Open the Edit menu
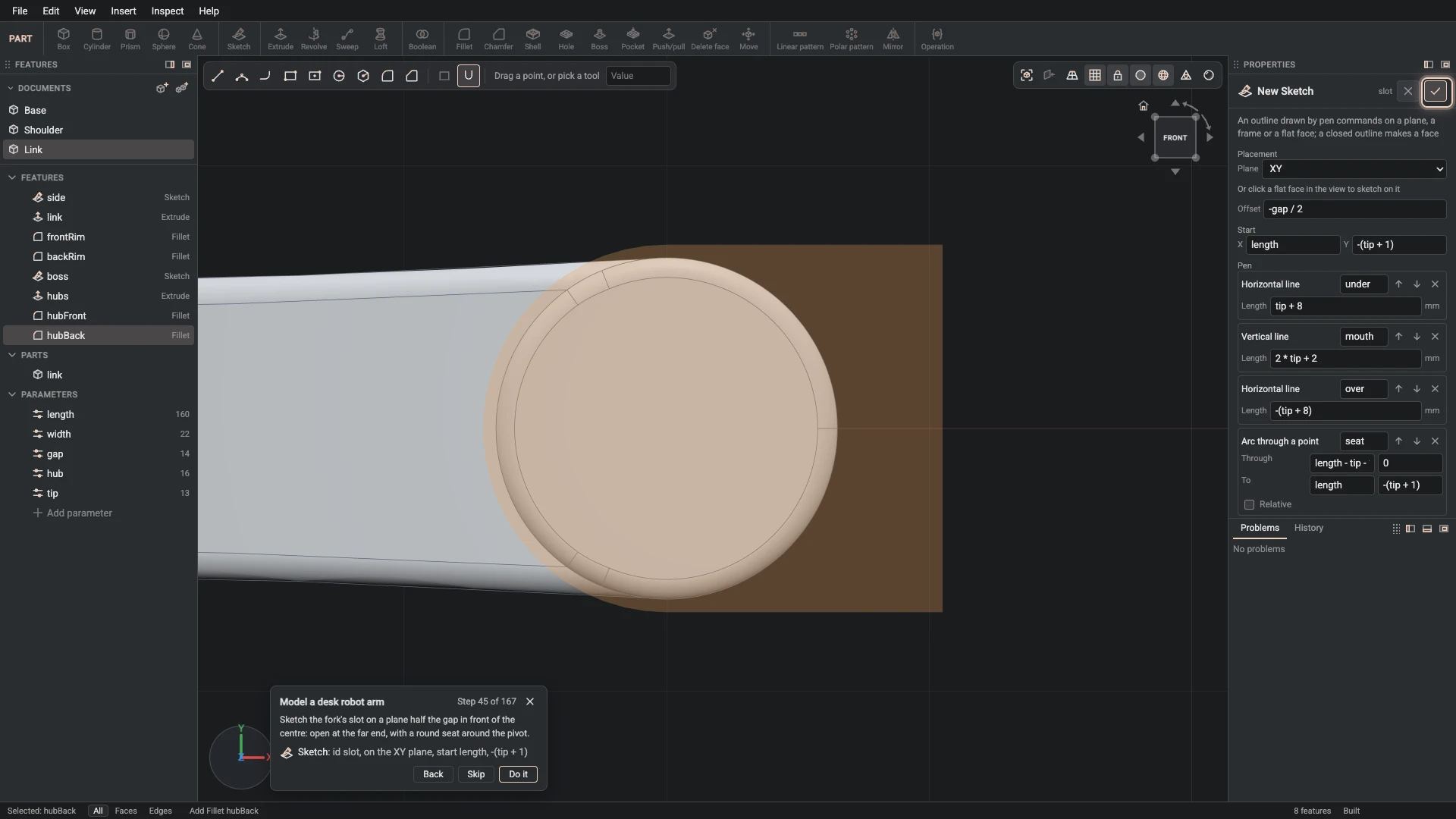 (x=51, y=11)
